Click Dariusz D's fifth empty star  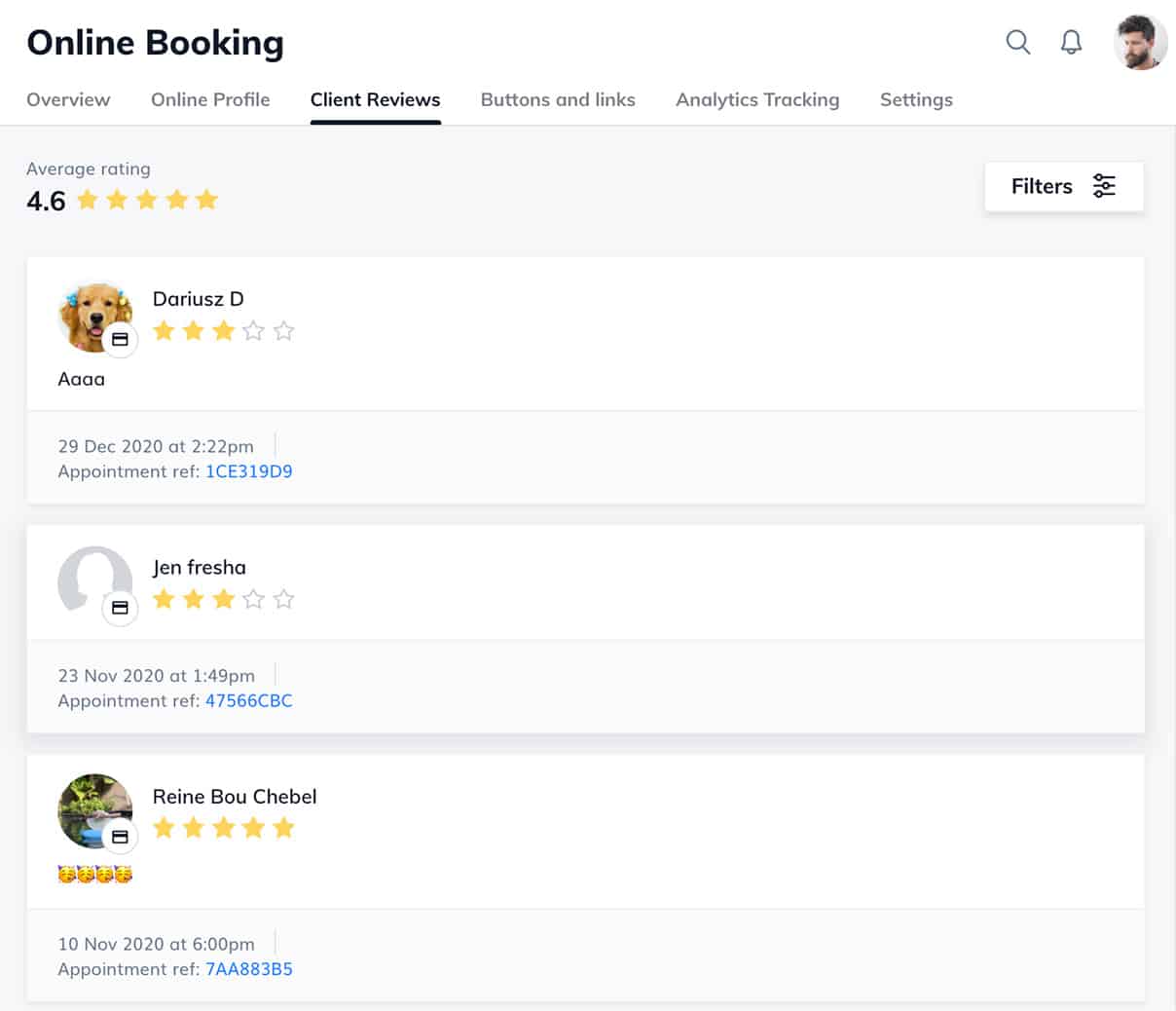click(283, 330)
